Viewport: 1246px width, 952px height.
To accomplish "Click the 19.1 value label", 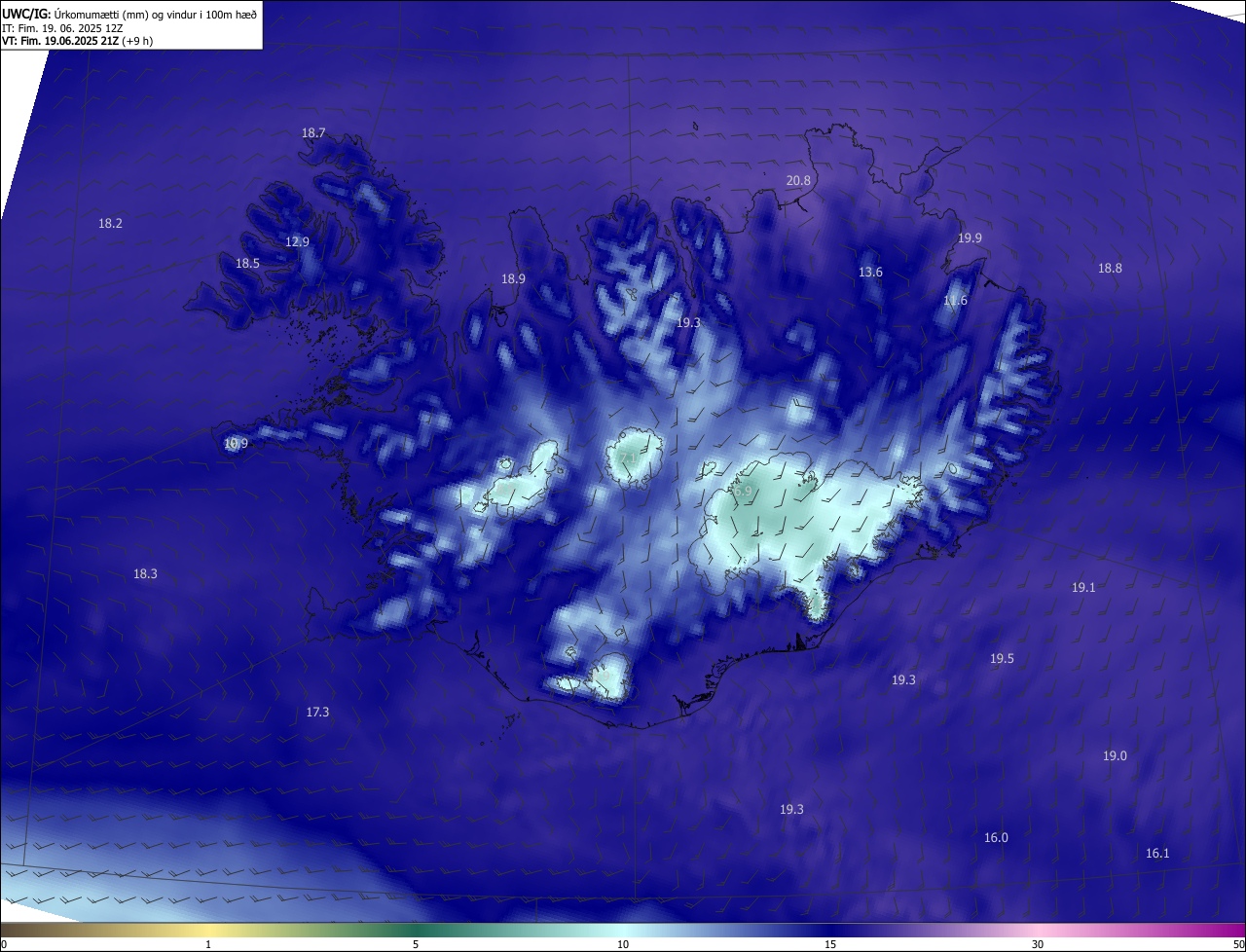I will pos(1083,588).
